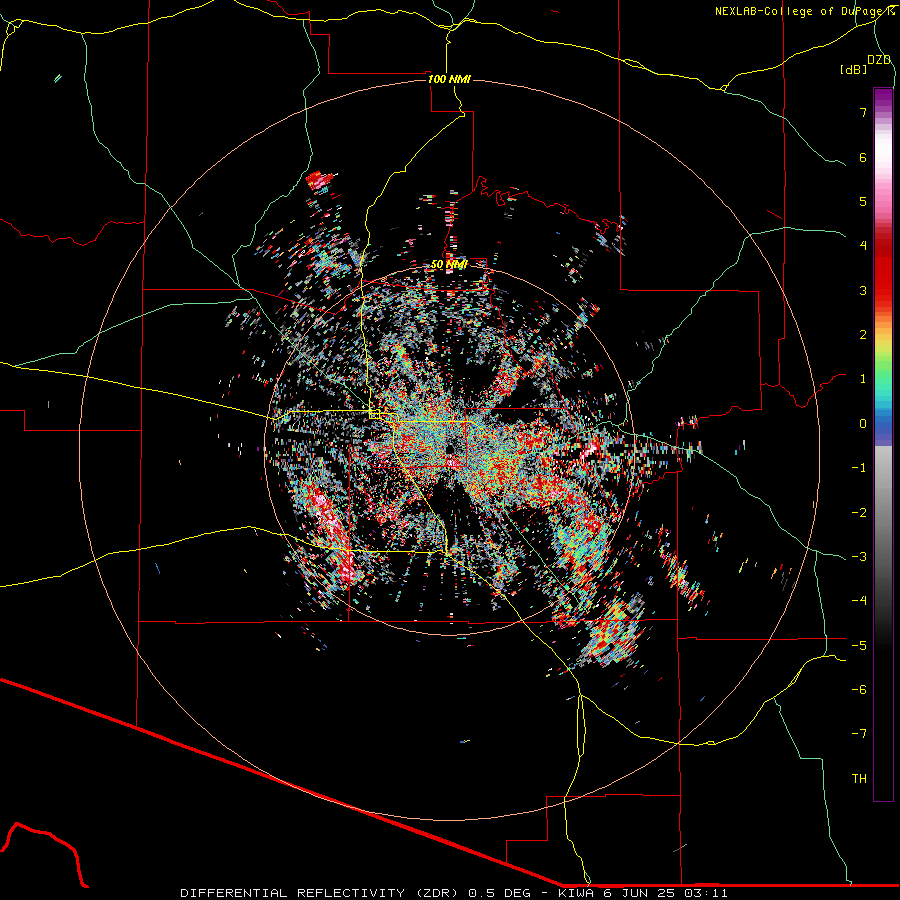Click the -6 value on the color scale
The image size is (900, 900).
point(859,690)
